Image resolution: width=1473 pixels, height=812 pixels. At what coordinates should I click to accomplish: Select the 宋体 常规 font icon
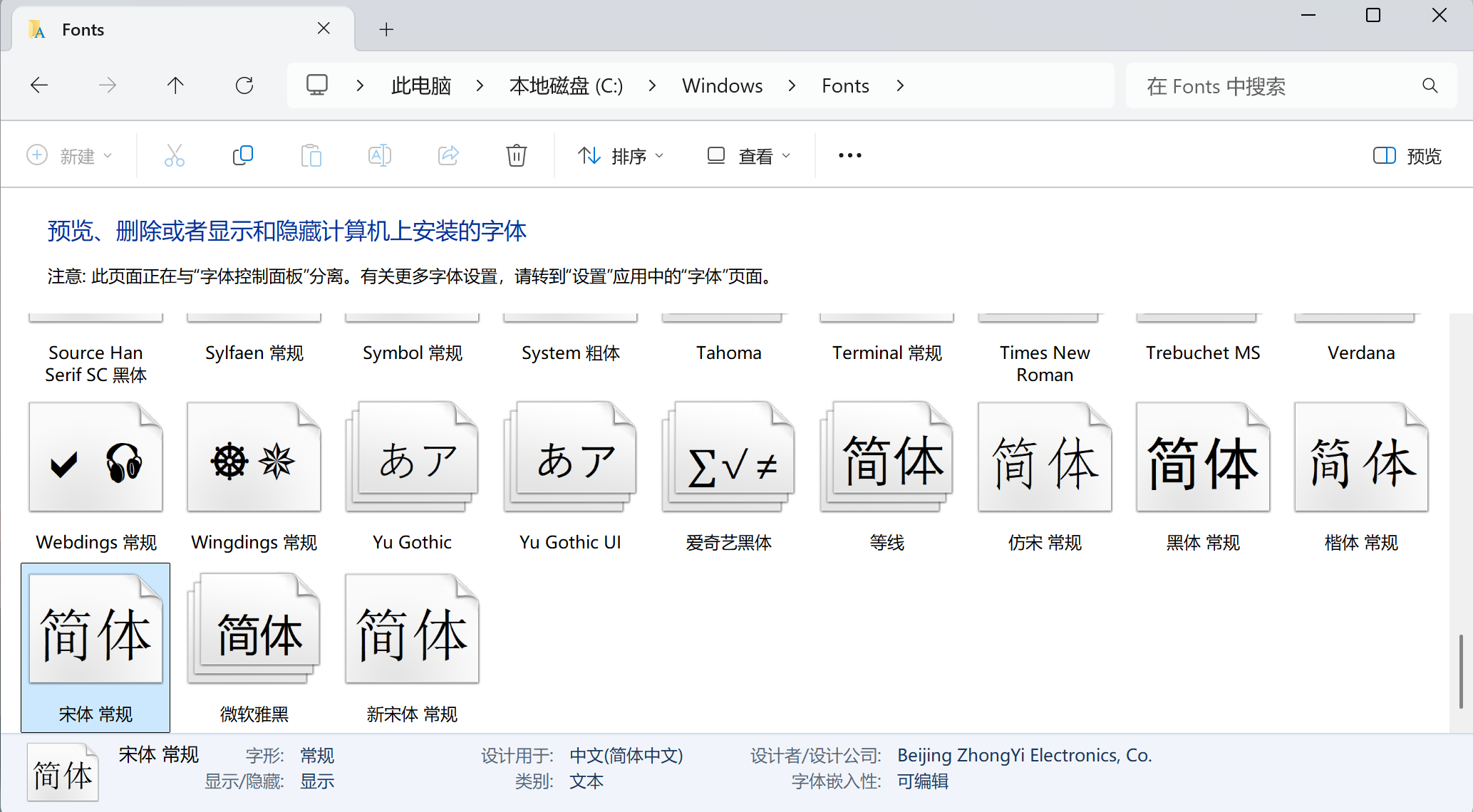[x=96, y=629]
